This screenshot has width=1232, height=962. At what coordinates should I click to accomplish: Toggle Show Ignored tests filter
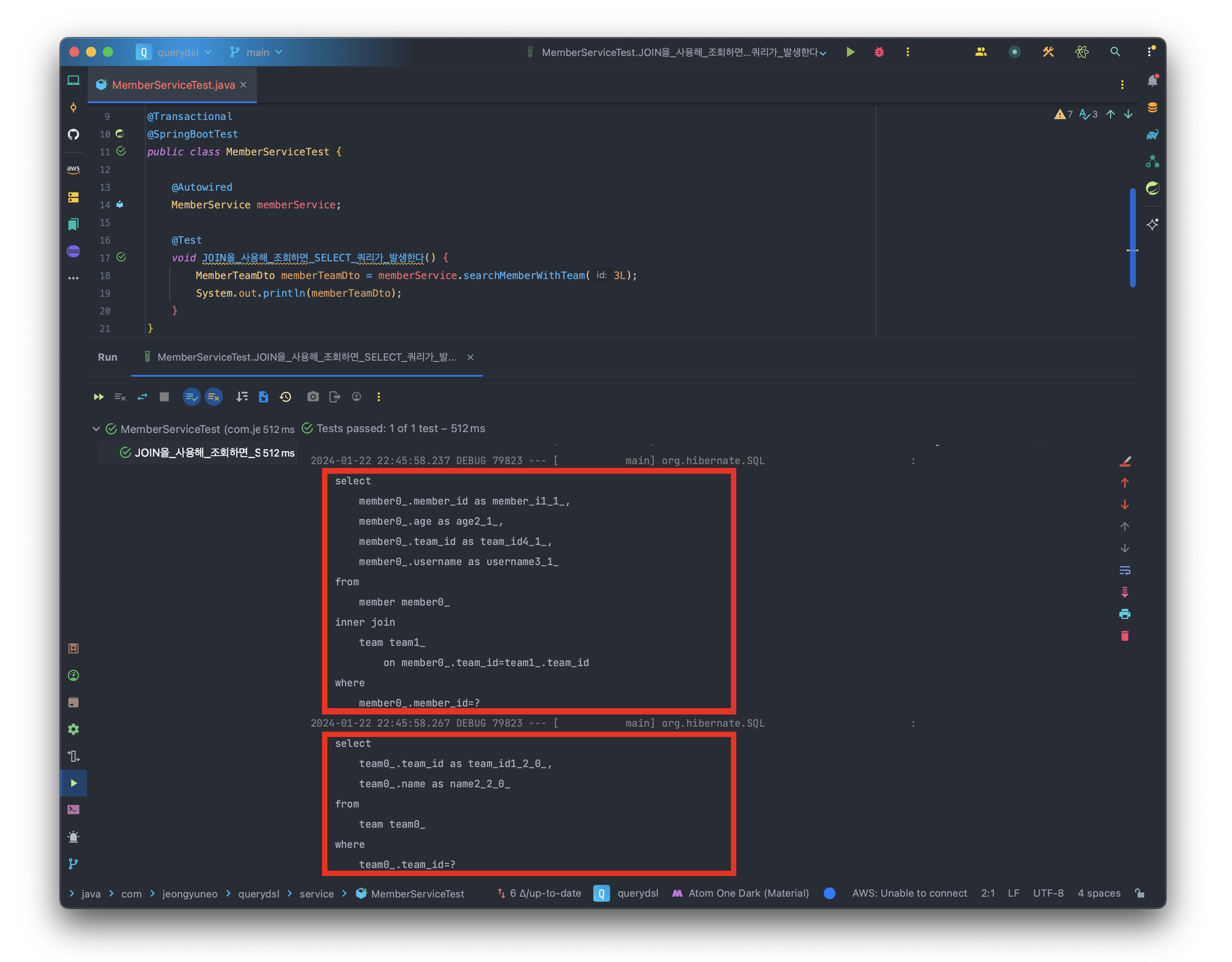click(213, 397)
